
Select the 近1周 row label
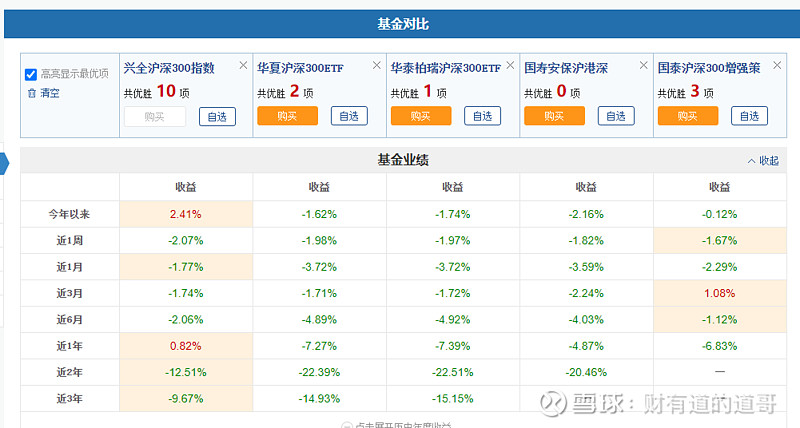point(69,240)
